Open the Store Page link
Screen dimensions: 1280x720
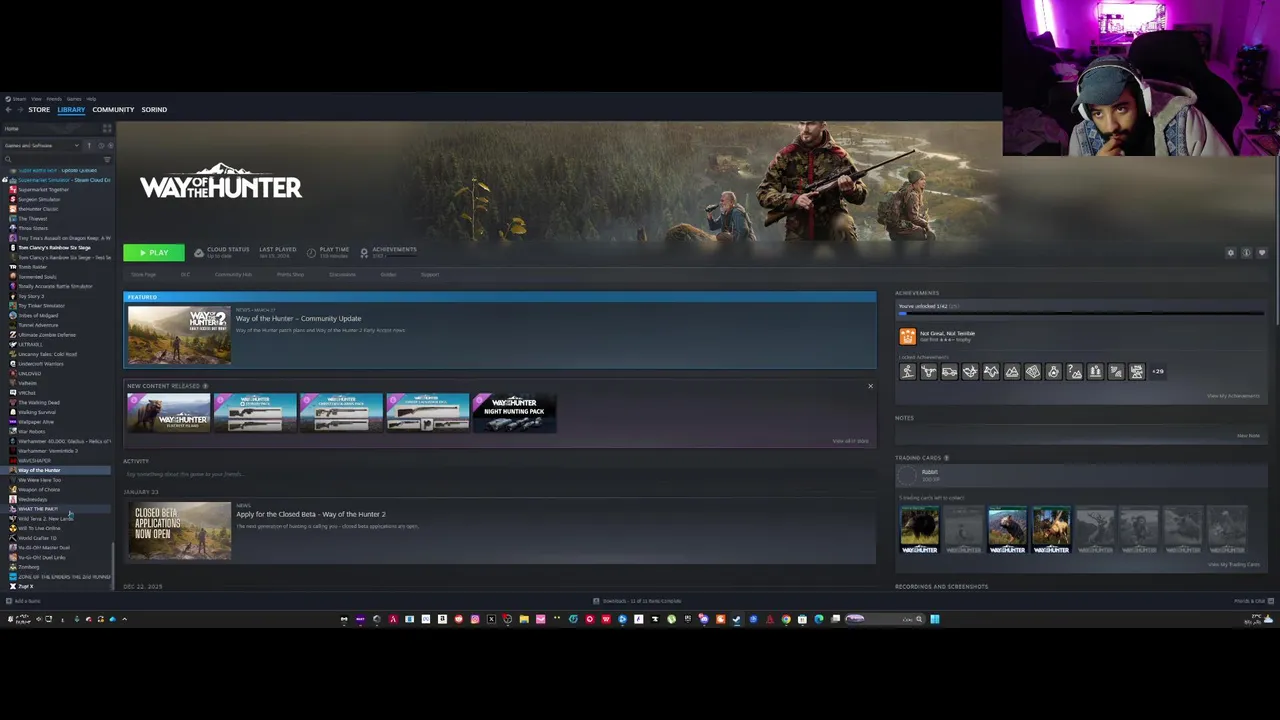click(x=143, y=274)
